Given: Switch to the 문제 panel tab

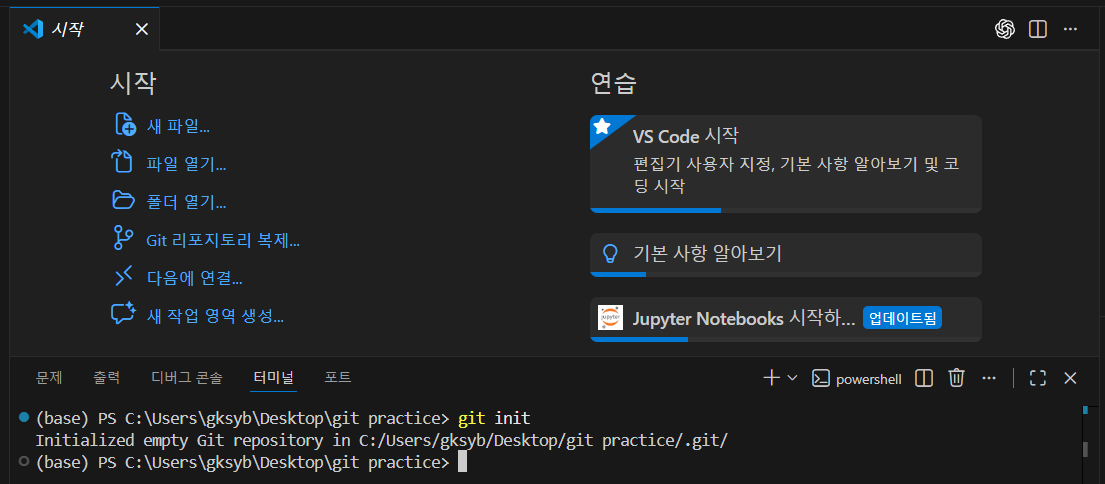Looking at the screenshot, I should tap(49, 378).
